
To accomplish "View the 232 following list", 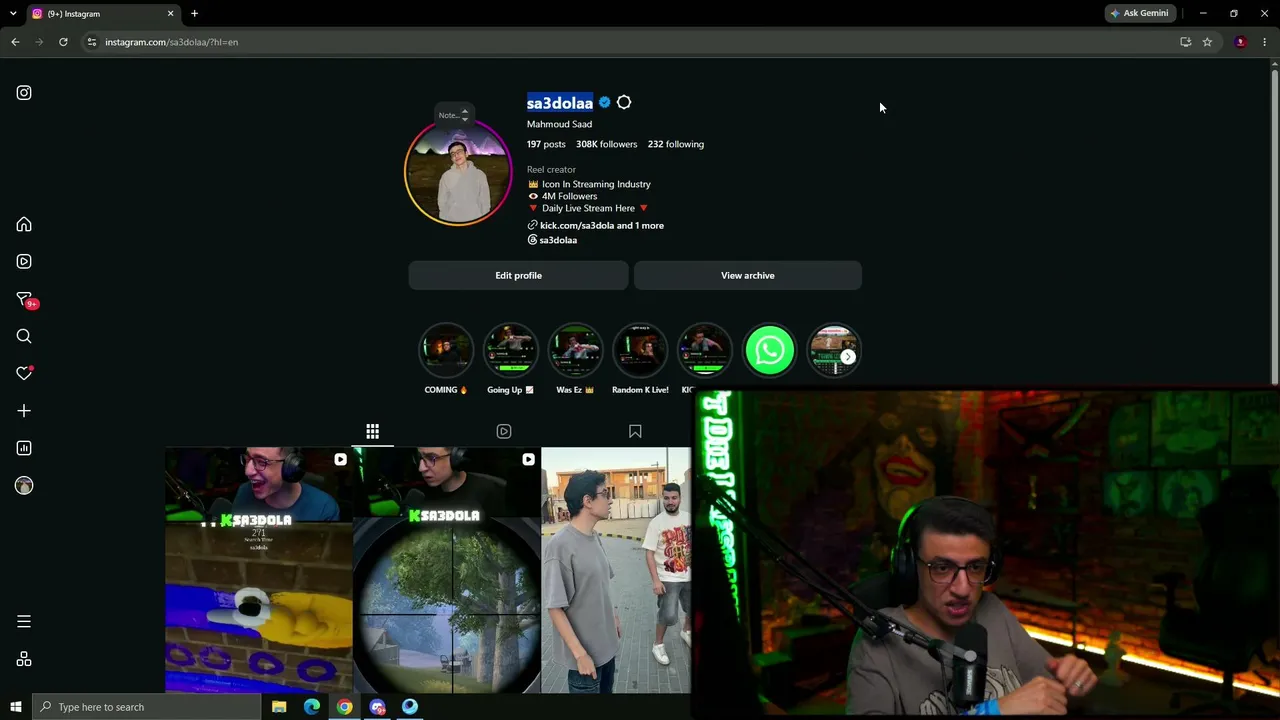I will pos(676,144).
